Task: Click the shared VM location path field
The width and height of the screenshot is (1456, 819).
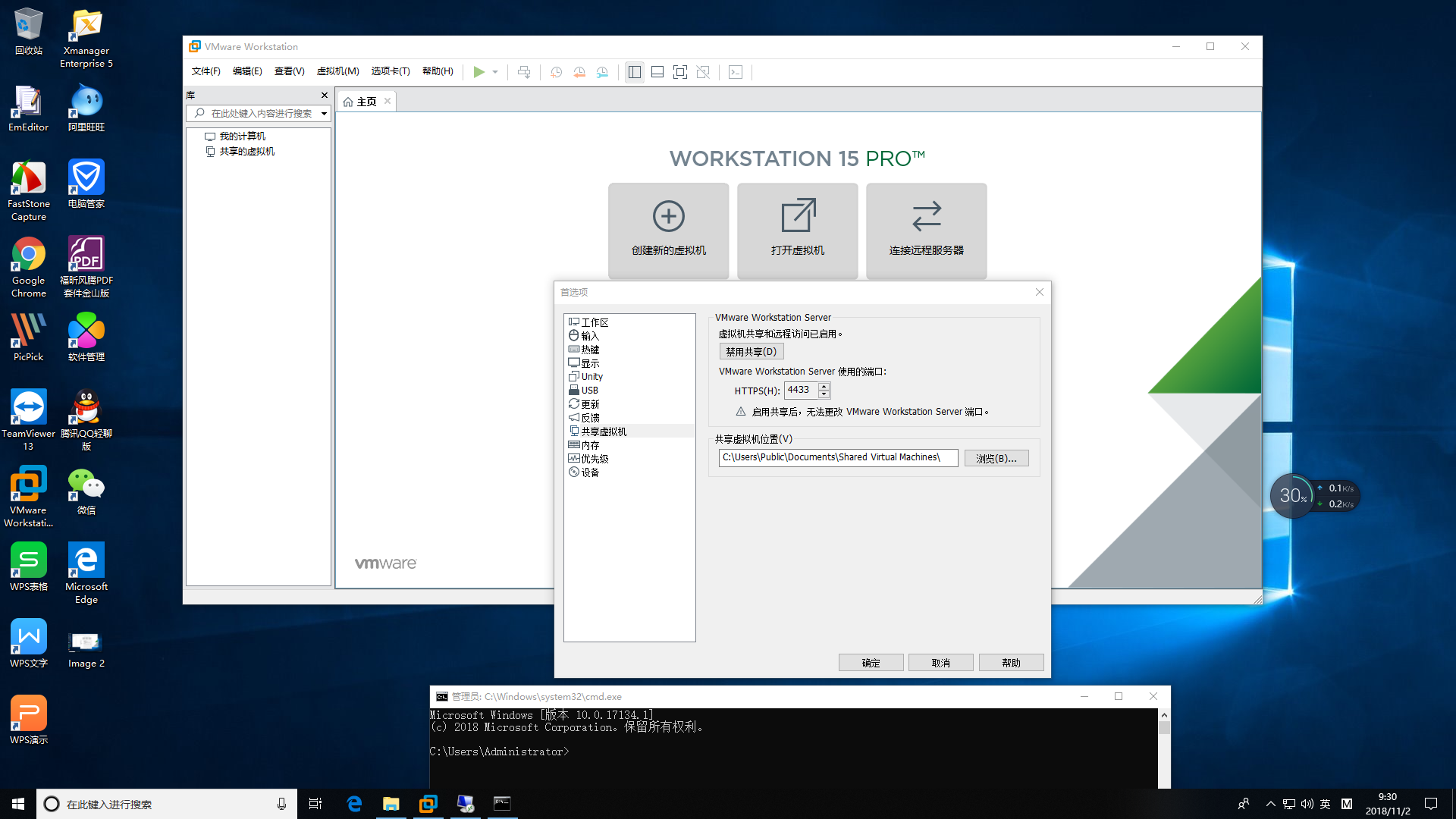Action: pos(838,457)
